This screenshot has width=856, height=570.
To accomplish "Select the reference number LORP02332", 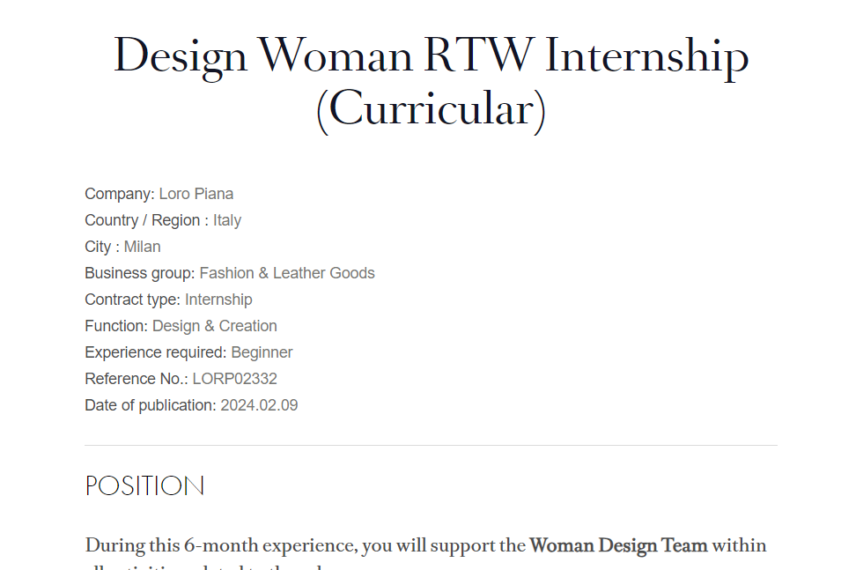I will pos(235,379).
